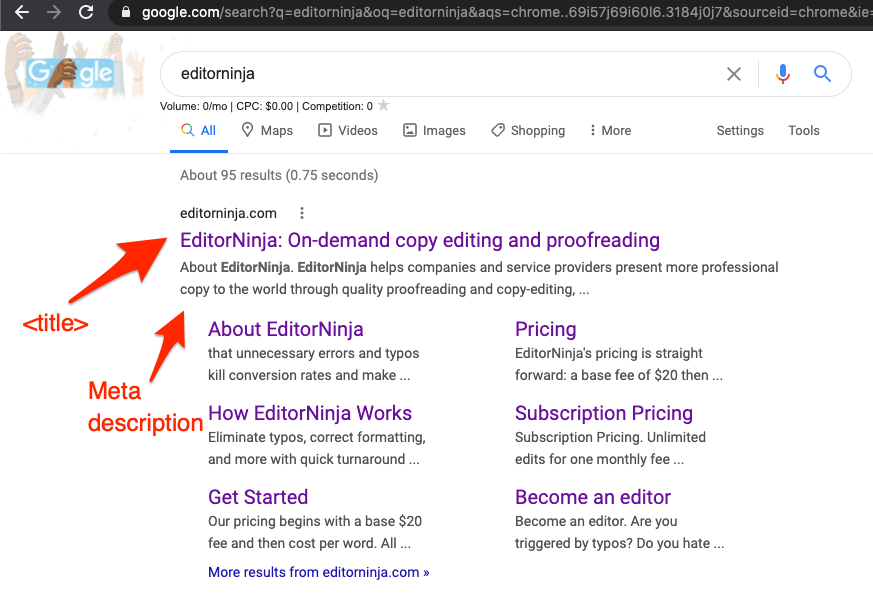Click the CPC: $0.00 stat
873x599 pixels.
(x=264, y=106)
